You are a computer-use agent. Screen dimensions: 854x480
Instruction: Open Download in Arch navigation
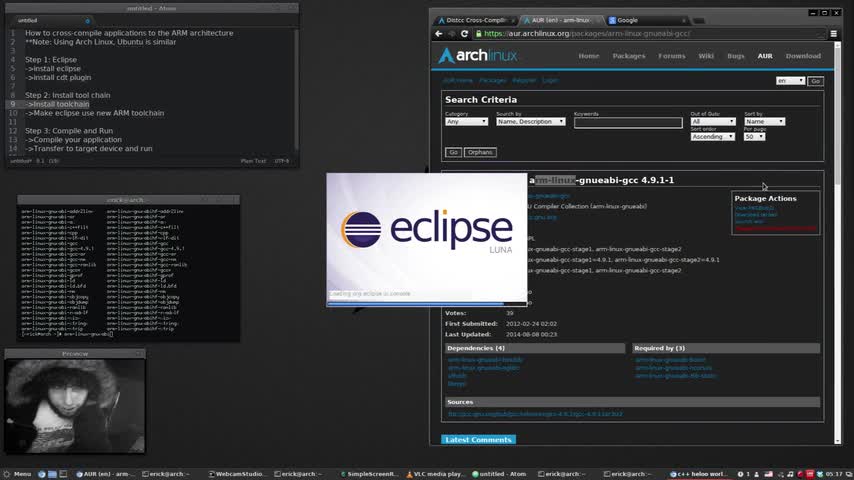[x=803, y=56]
